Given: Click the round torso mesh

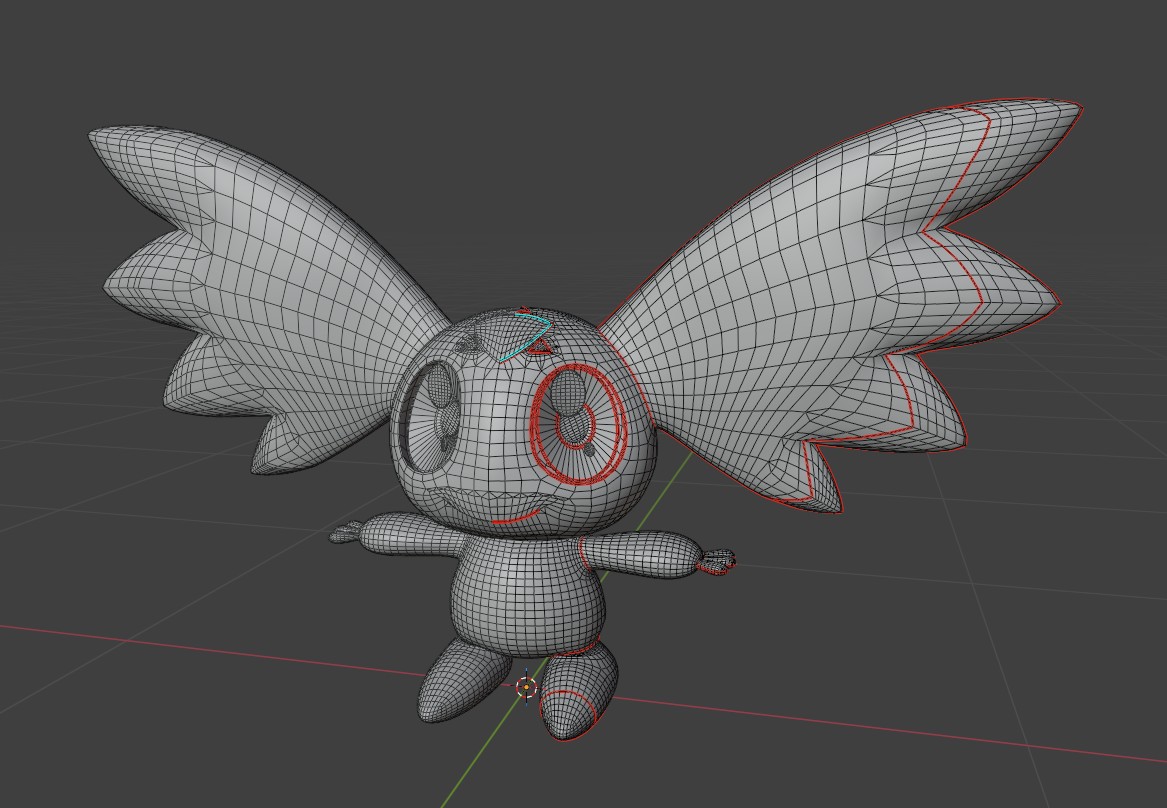Looking at the screenshot, I should coord(527,595).
